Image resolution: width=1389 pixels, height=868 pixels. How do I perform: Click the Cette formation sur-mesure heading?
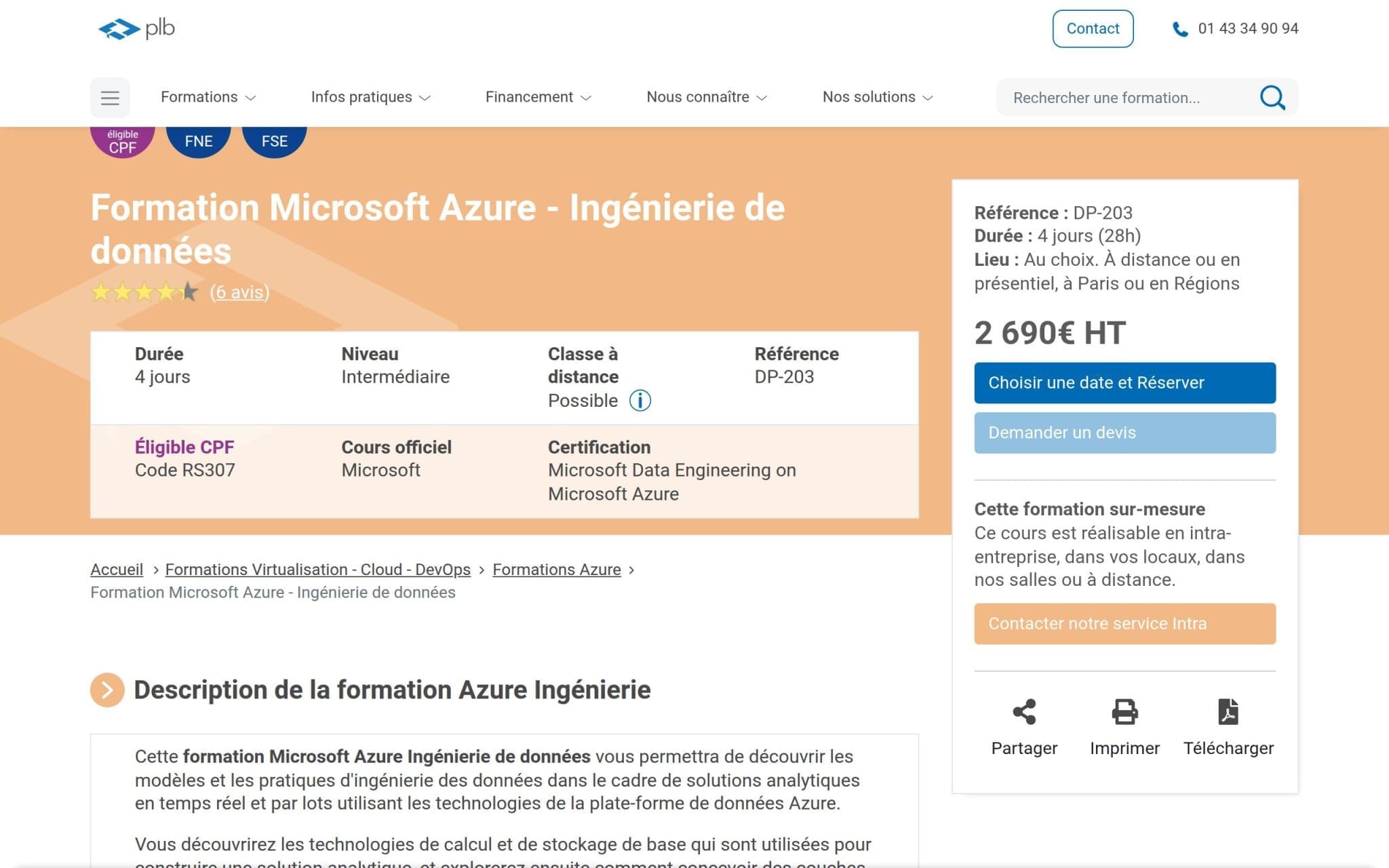[x=1090, y=509]
